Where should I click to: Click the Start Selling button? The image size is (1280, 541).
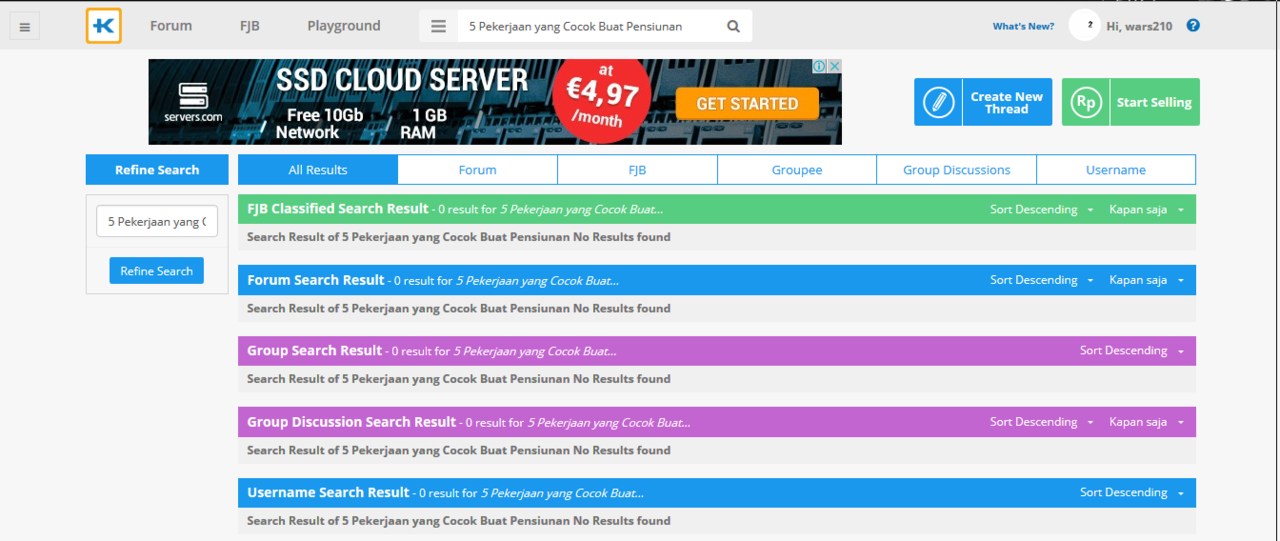point(1130,102)
